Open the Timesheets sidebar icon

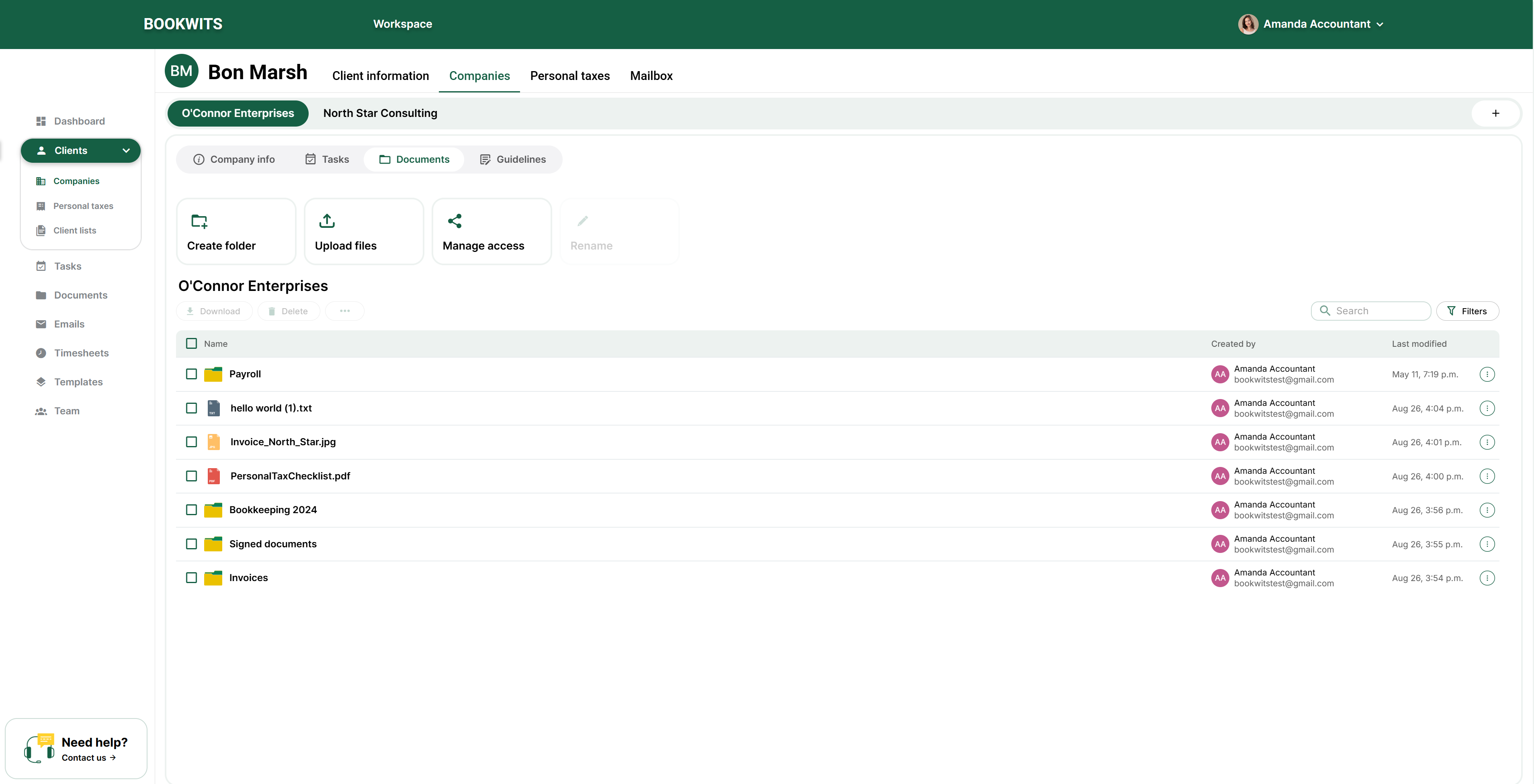[41, 353]
